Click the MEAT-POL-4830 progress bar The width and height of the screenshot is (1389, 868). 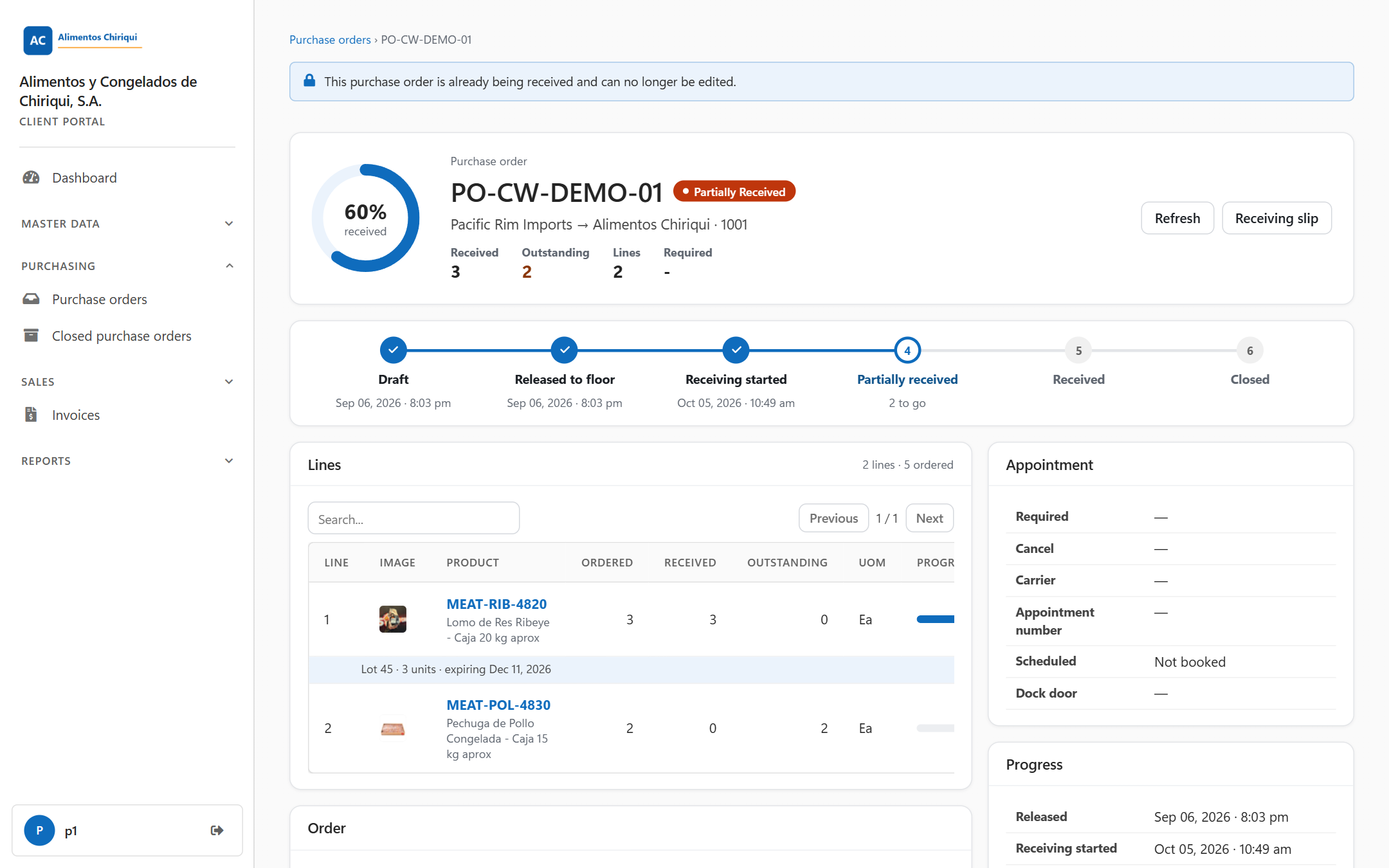pyautogui.click(x=935, y=728)
